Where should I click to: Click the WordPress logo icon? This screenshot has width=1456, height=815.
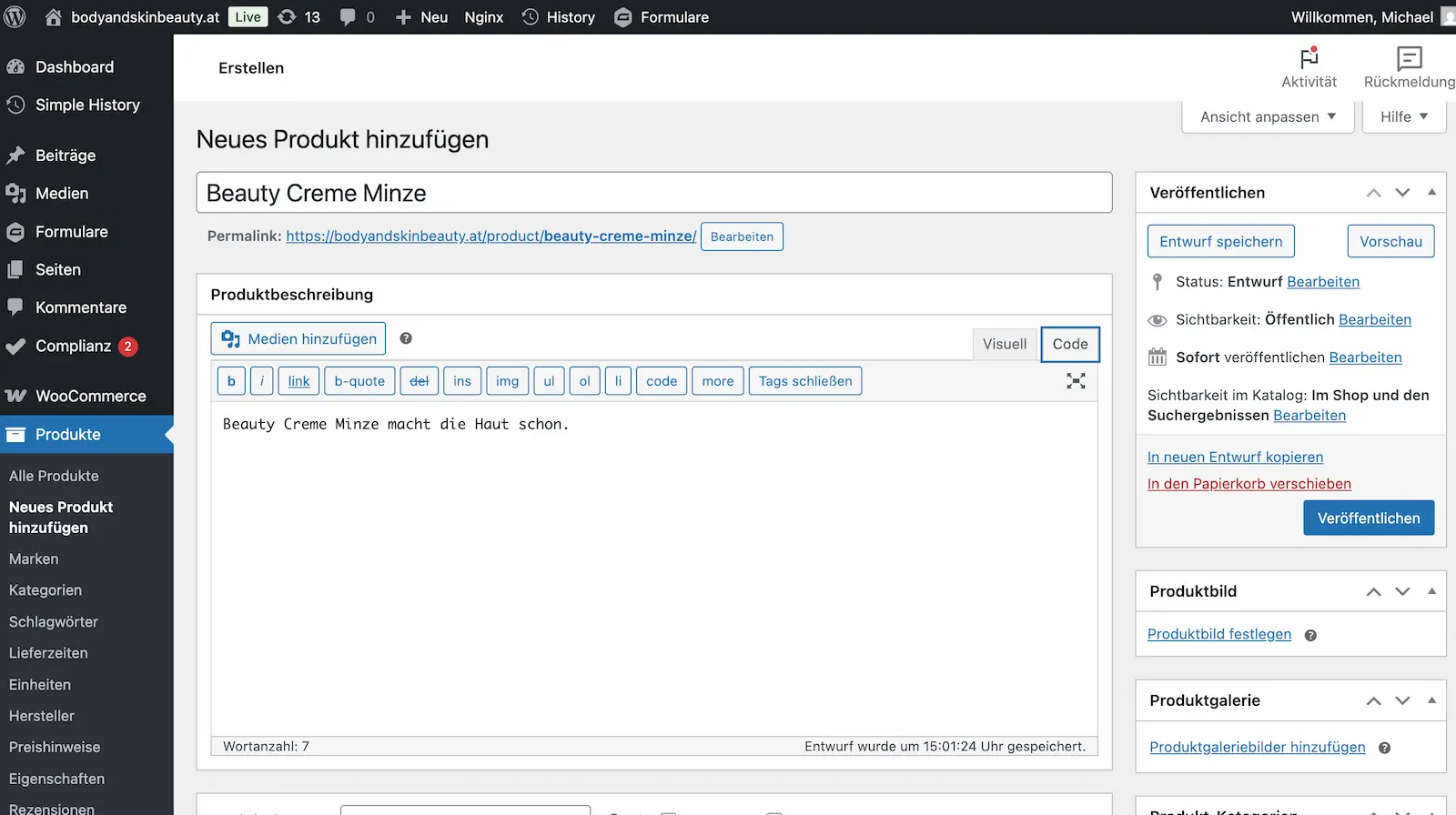(15, 16)
